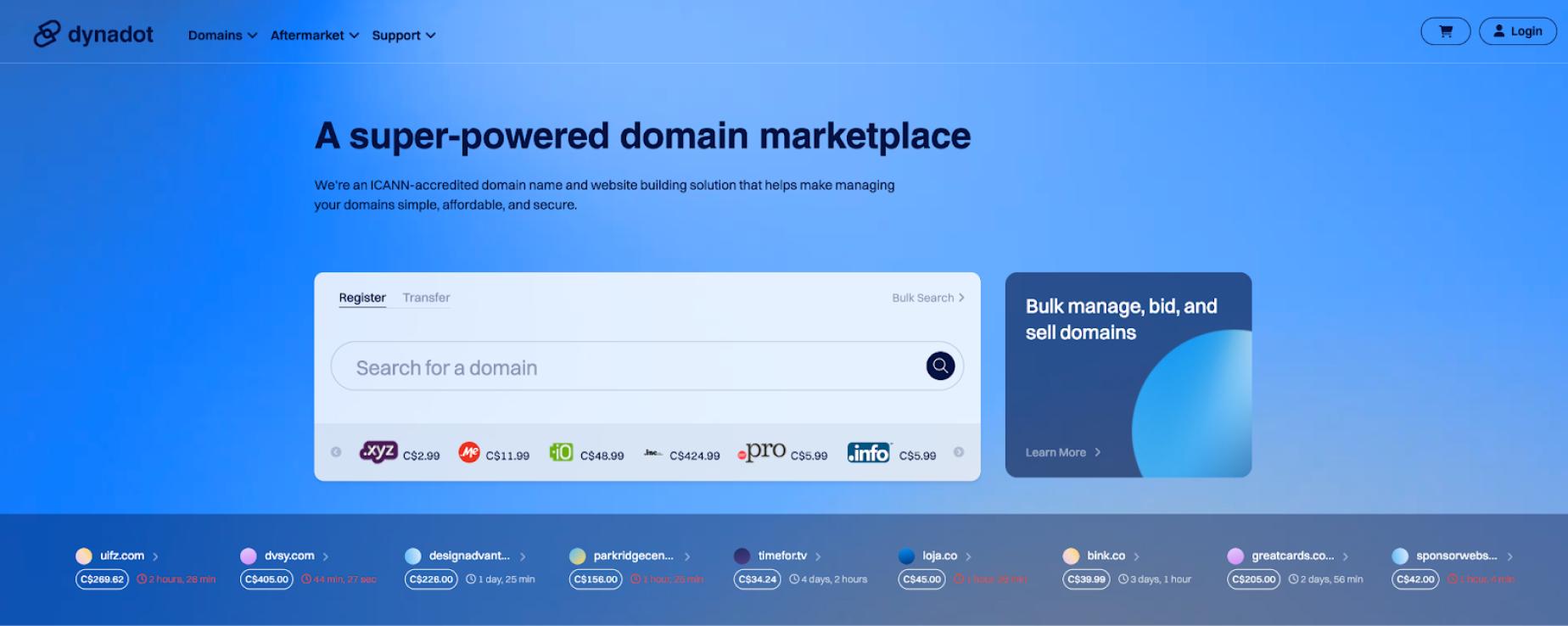
Task: Select the .io domain logo
Action: tap(561, 452)
